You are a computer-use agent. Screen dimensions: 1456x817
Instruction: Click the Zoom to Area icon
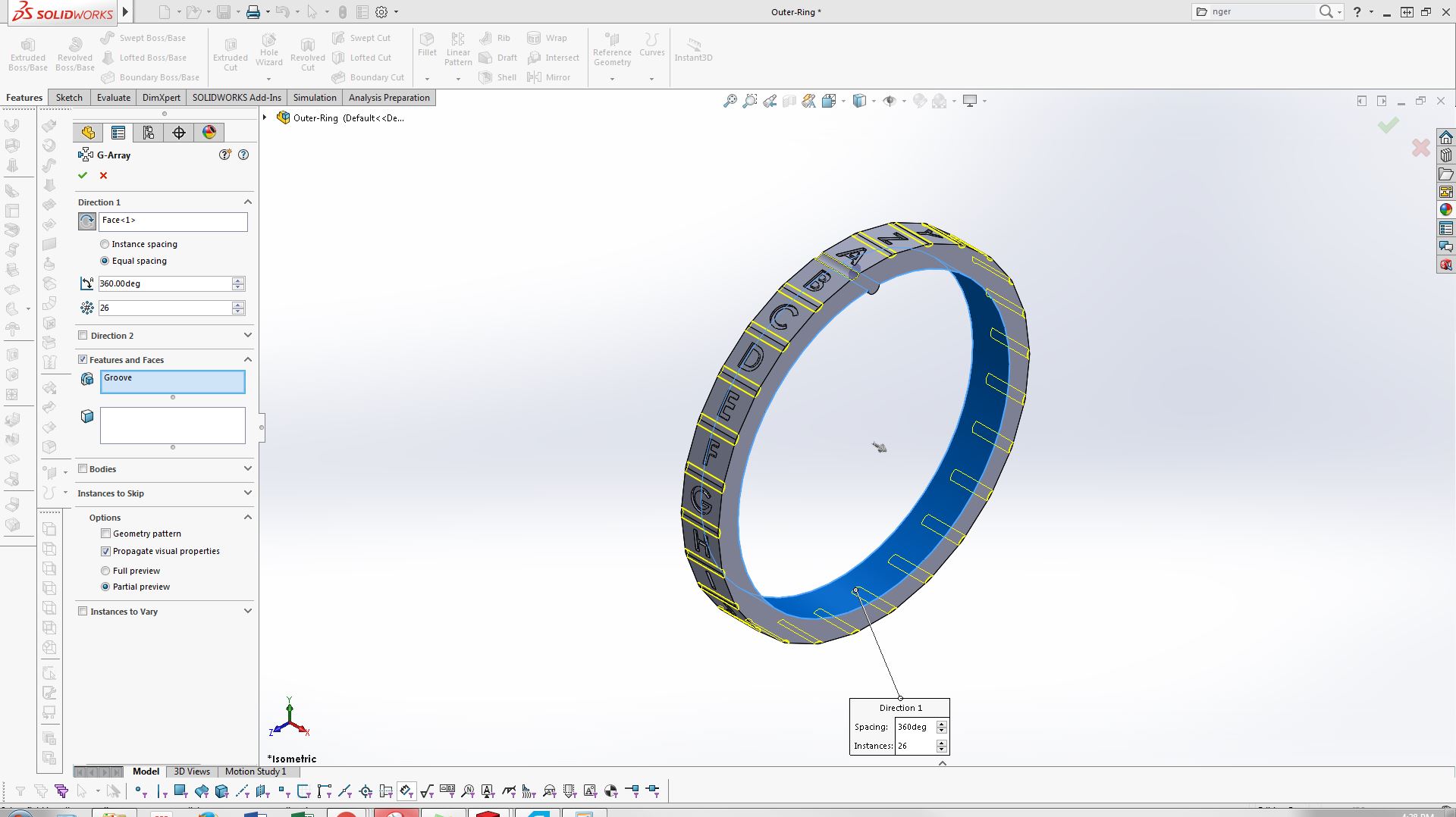tap(750, 101)
